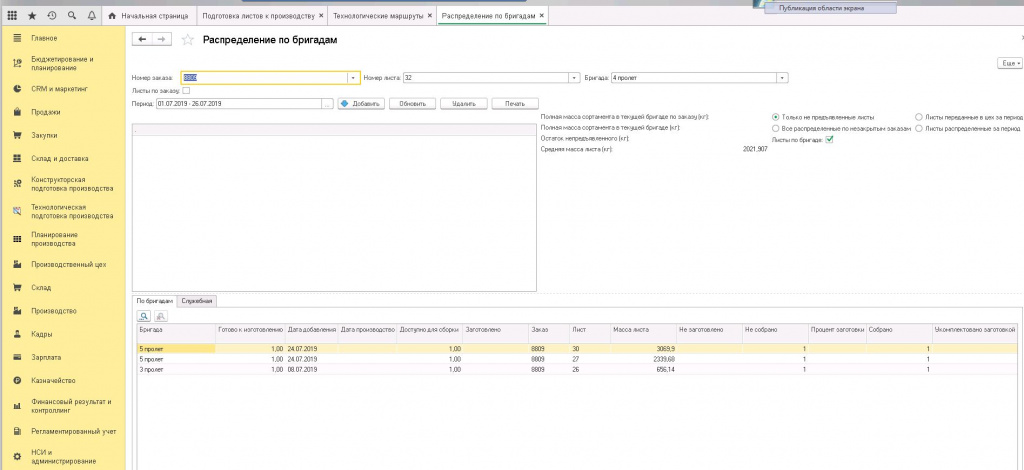
Task: Click into the Номер листа field
Action: click(486, 78)
